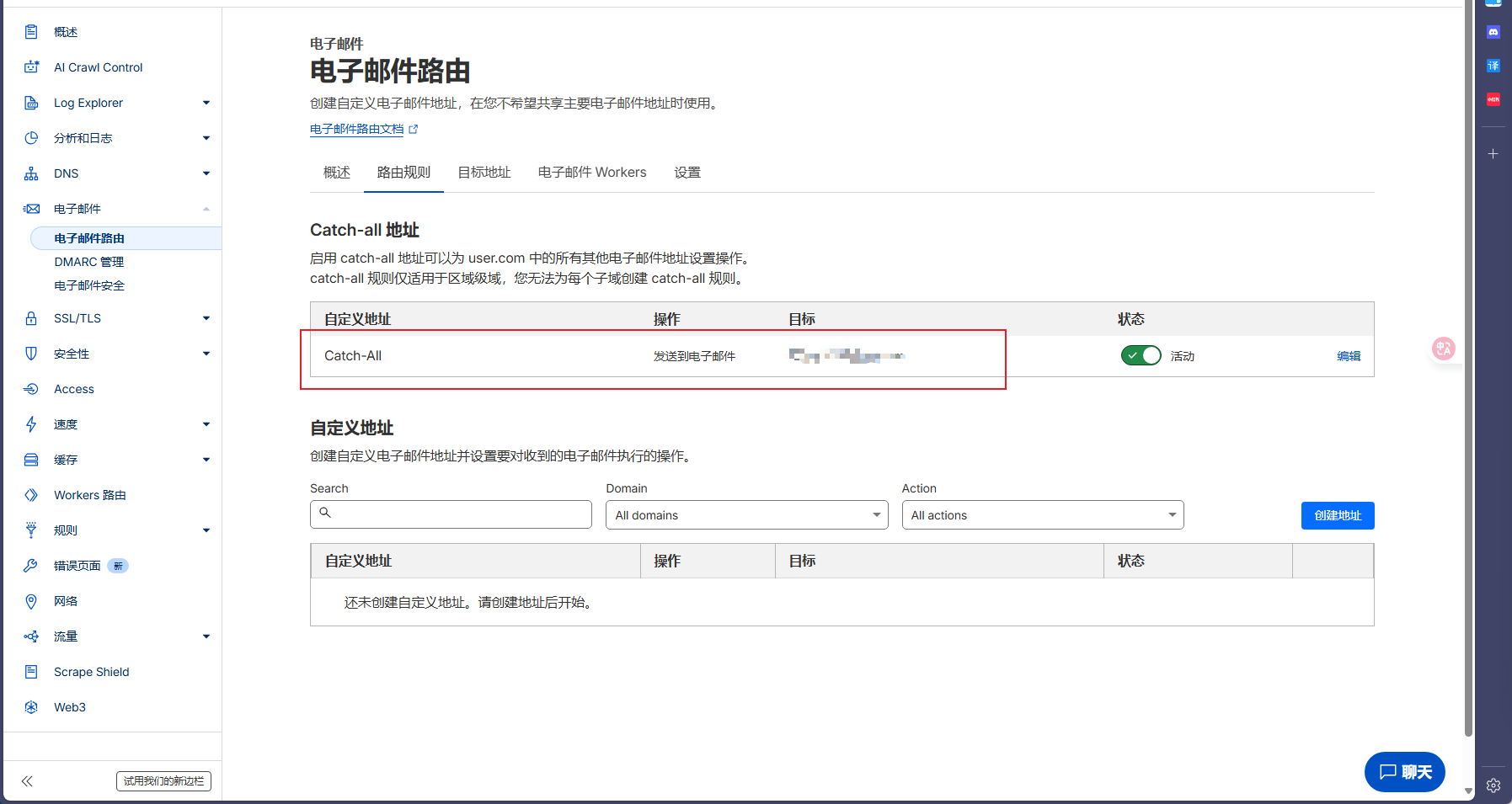Disable the Catch-All active toggle
This screenshot has width=1512, height=804.
1141,356
